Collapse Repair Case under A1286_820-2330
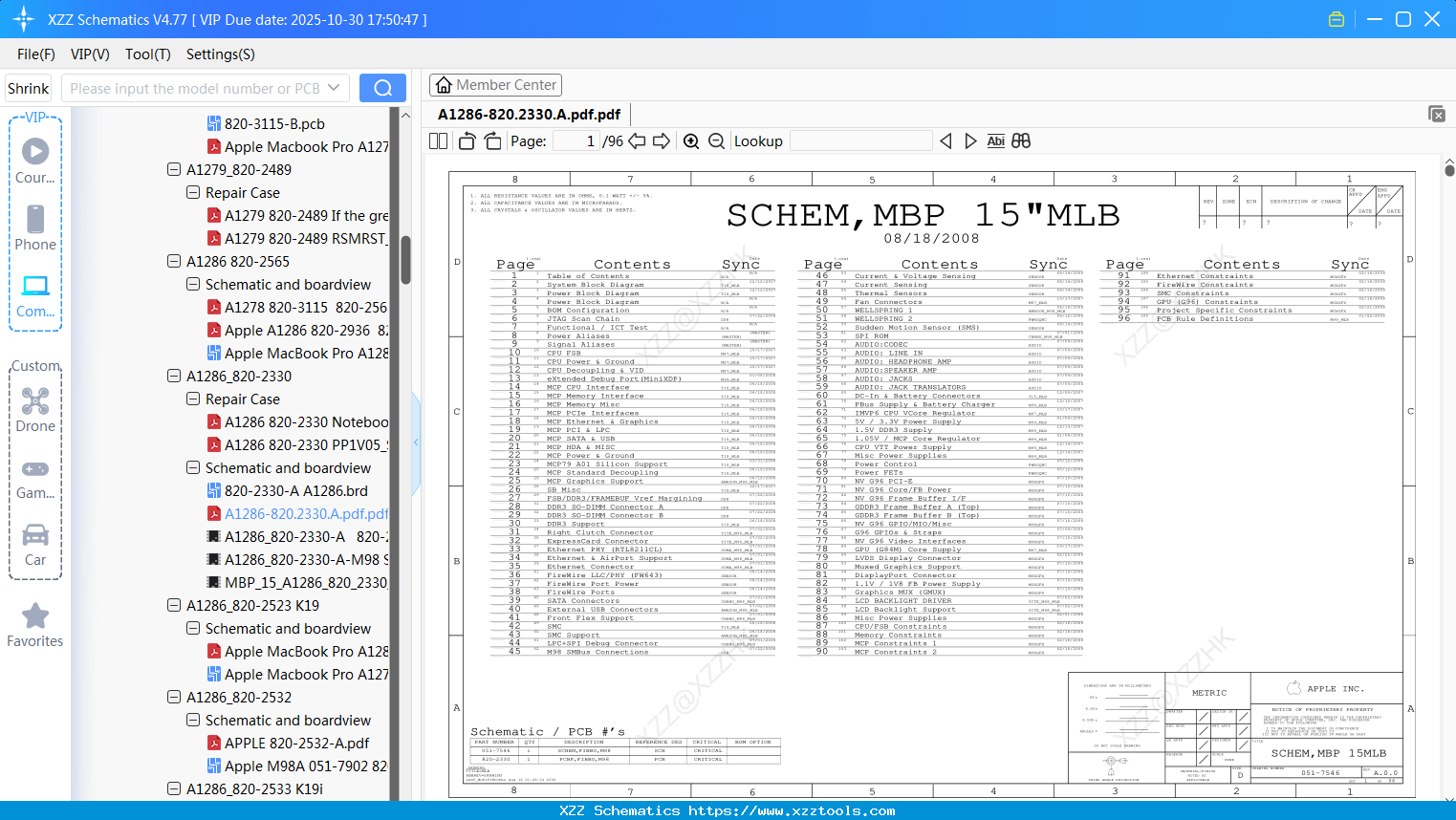 pyautogui.click(x=193, y=399)
